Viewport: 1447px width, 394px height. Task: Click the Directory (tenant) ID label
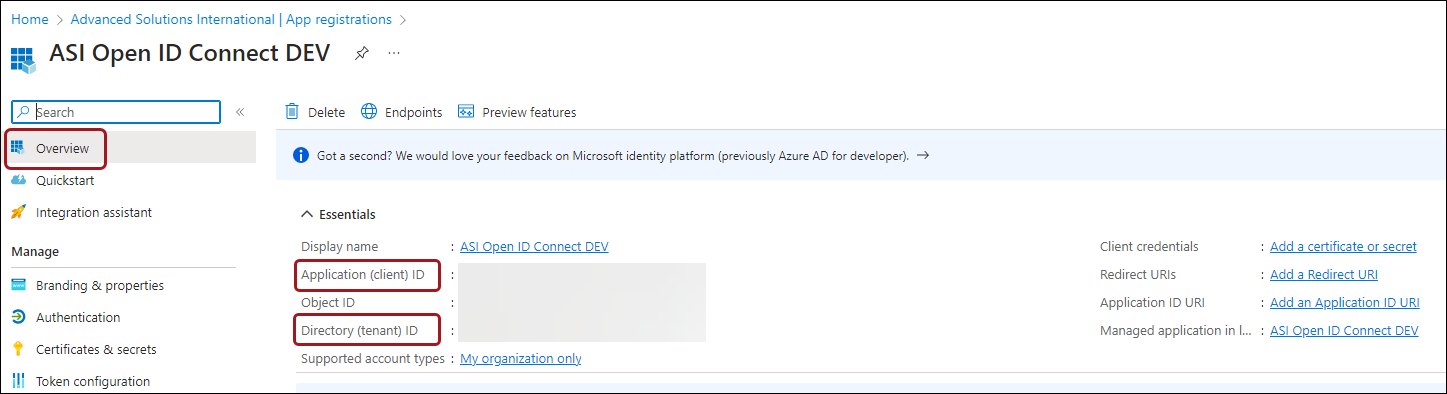(359, 330)
